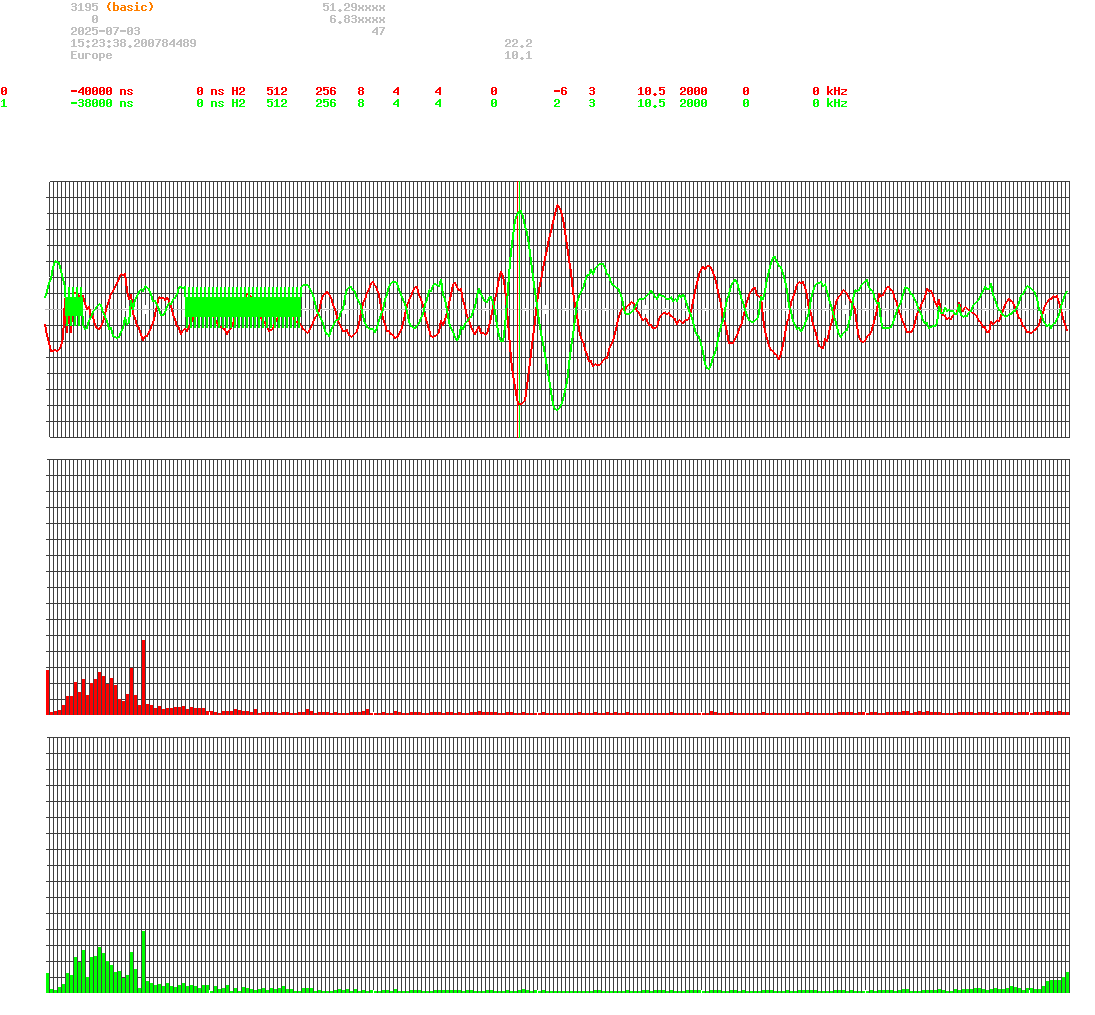Click the tallest bar in green spectrum
1095x1015 pixels.
pyautogui.click(x=143, y=961)
